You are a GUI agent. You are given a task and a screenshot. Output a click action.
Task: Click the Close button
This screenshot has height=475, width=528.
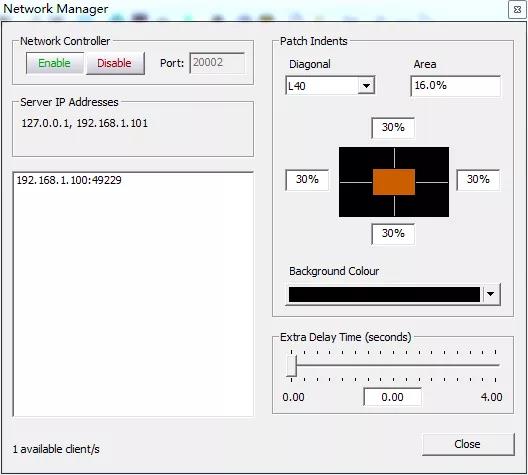pyautogui.click(x=468, y=444)
